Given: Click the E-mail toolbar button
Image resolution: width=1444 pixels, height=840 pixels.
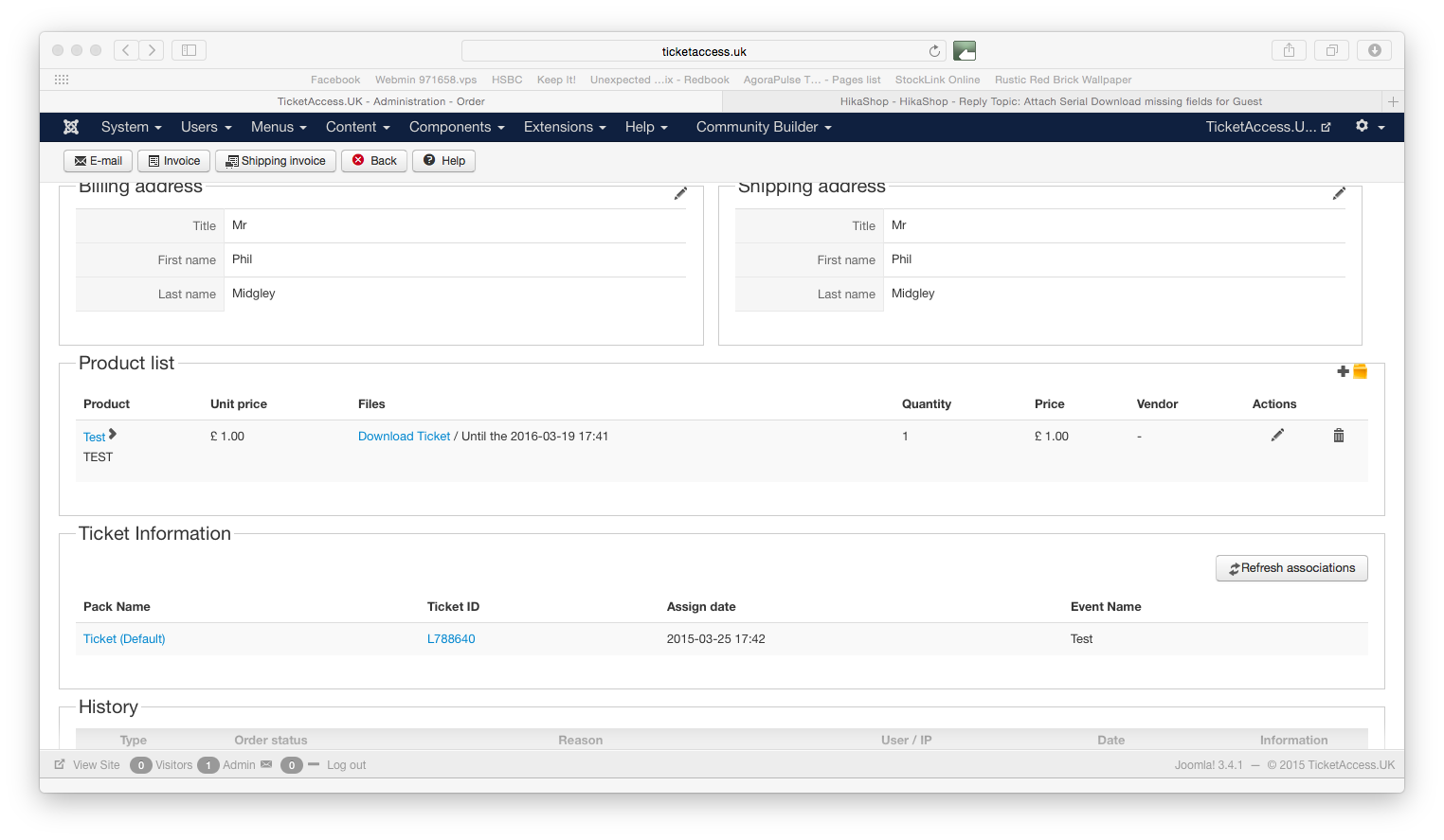Looking at the screenshot, I should [99, 161].
